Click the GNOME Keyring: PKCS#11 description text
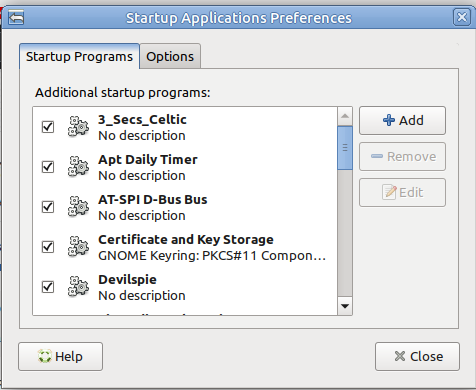The height and width of the screenshot is (390, 476). 212,256
